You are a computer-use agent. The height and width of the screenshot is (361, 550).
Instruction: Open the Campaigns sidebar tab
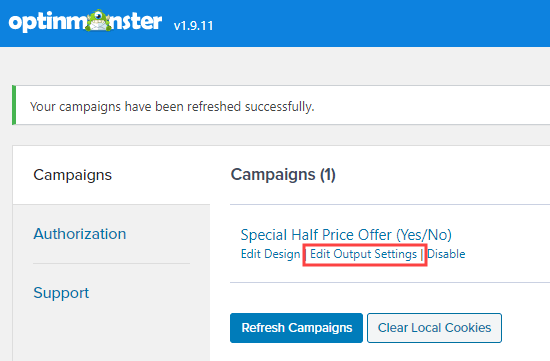pos(72,175)
